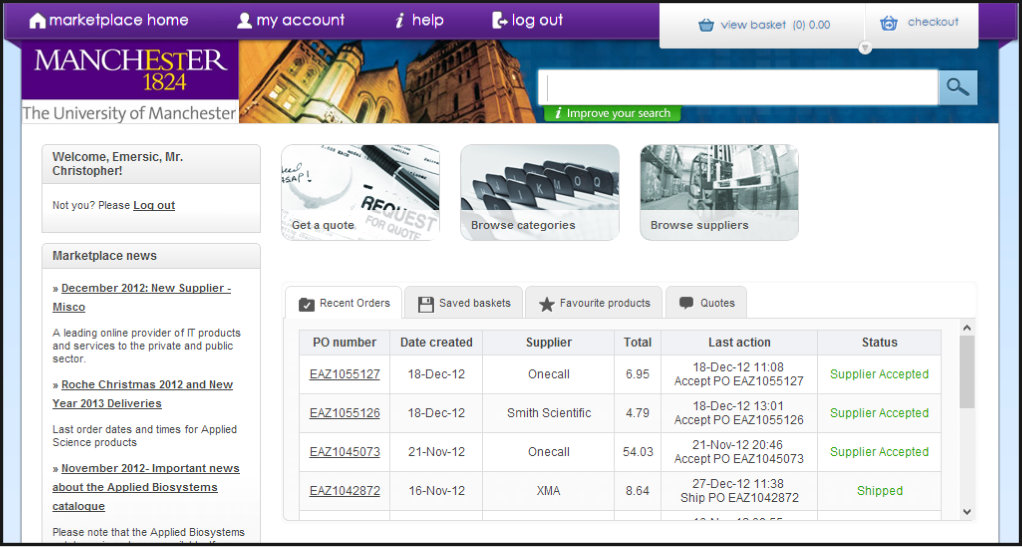The width and height of the screenshot is (1022, 547).
Task: Click the Supplier column header
Action: click(549, 342)
